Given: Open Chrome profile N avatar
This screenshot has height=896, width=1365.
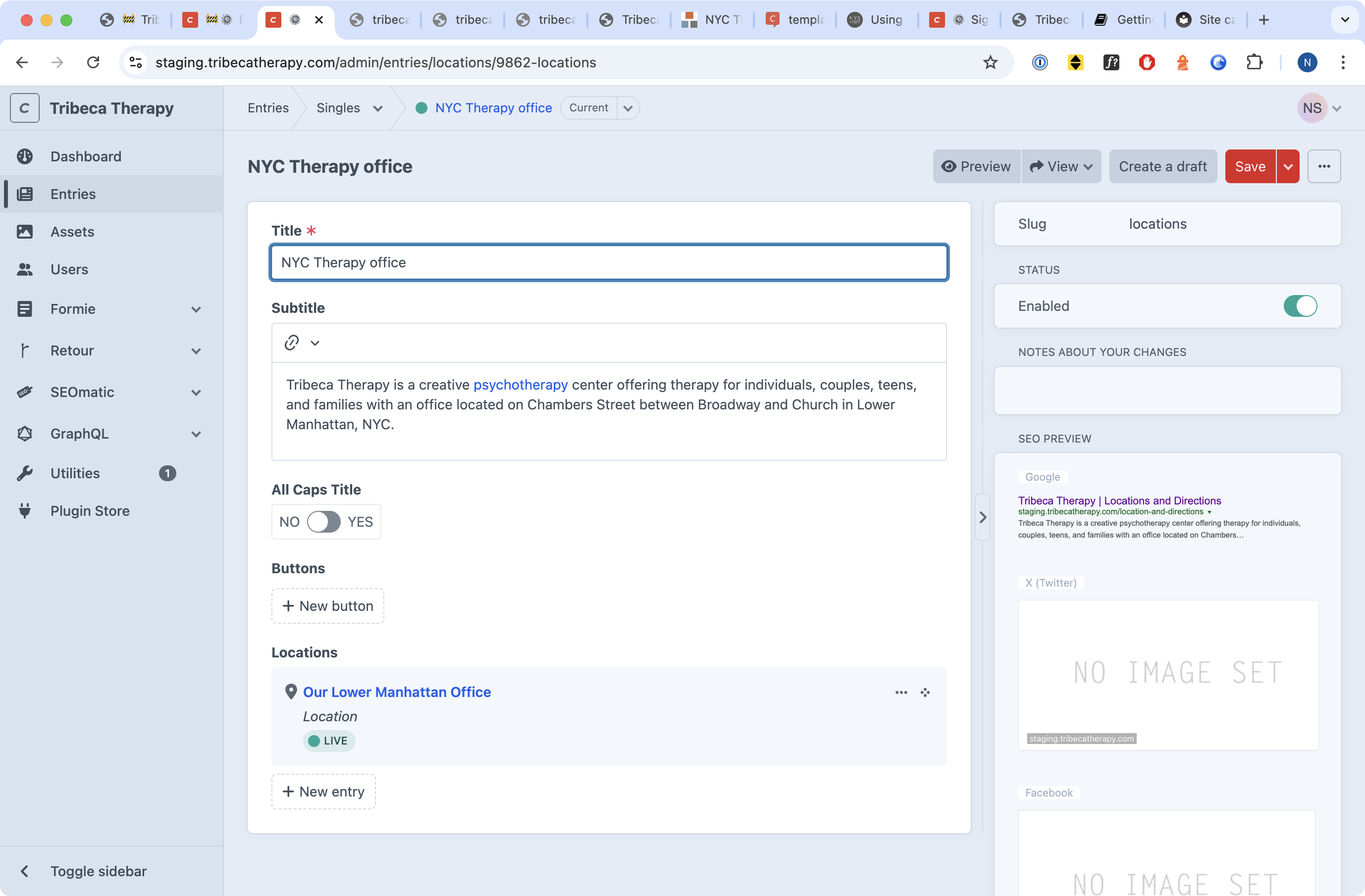Looking at the screenshot, I should (1307, 62).
